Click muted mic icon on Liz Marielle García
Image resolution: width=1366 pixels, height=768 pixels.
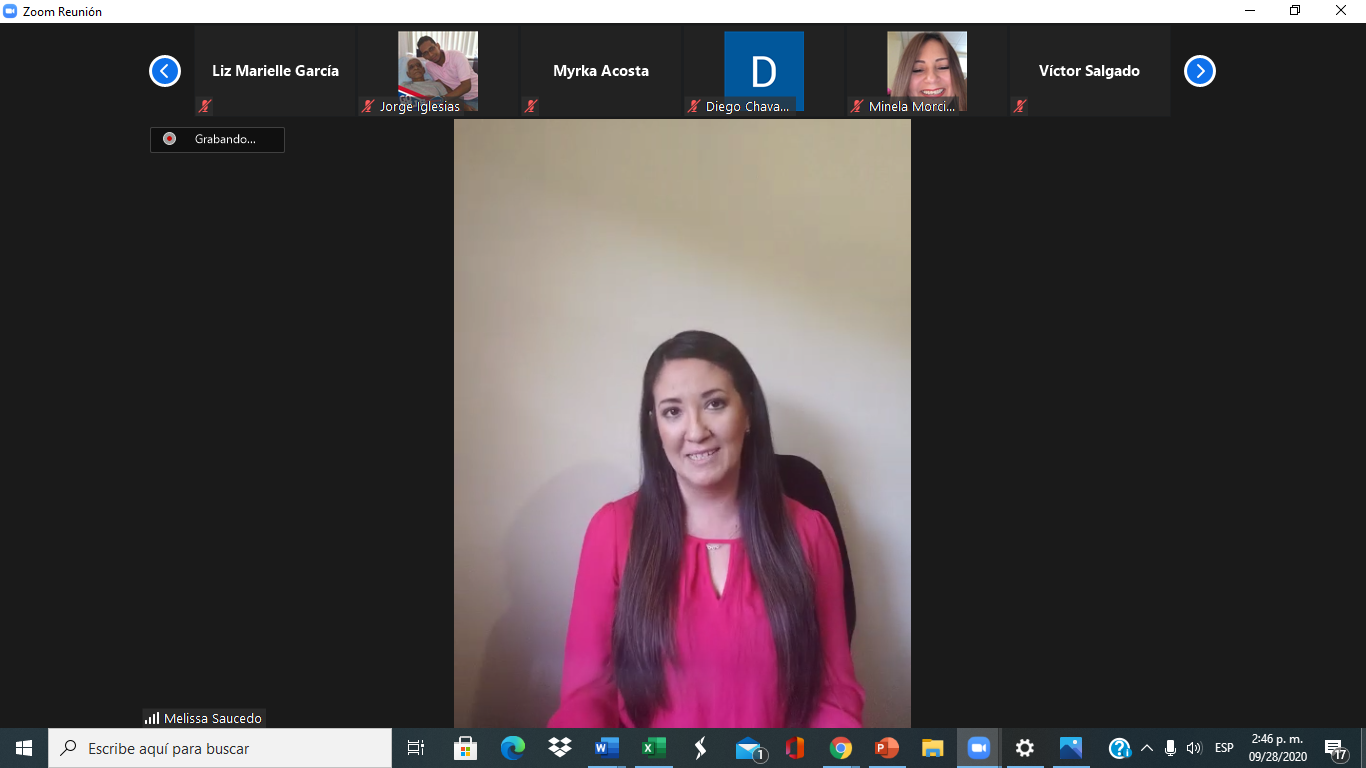click(205, 106)
